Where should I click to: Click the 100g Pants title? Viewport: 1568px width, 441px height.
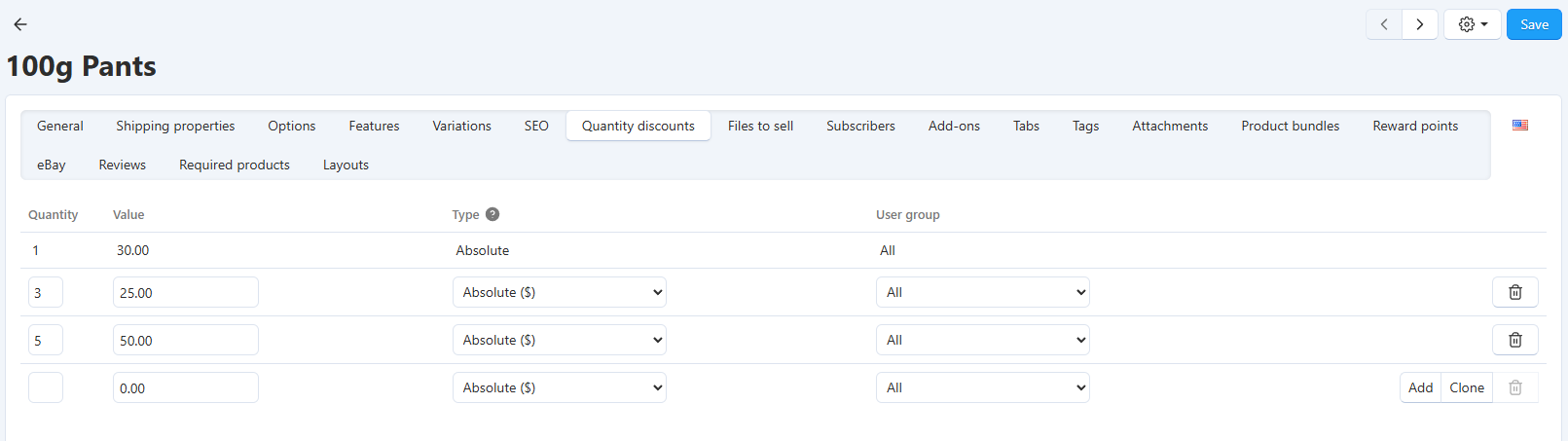(82, 66)
